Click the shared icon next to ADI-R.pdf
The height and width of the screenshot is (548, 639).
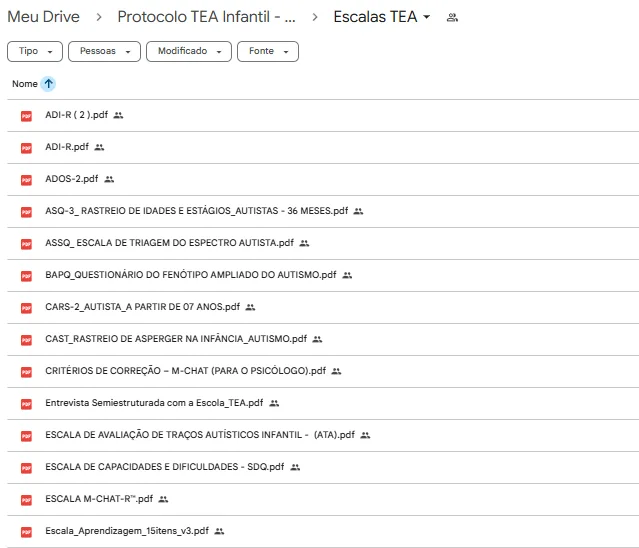[99, 147]
